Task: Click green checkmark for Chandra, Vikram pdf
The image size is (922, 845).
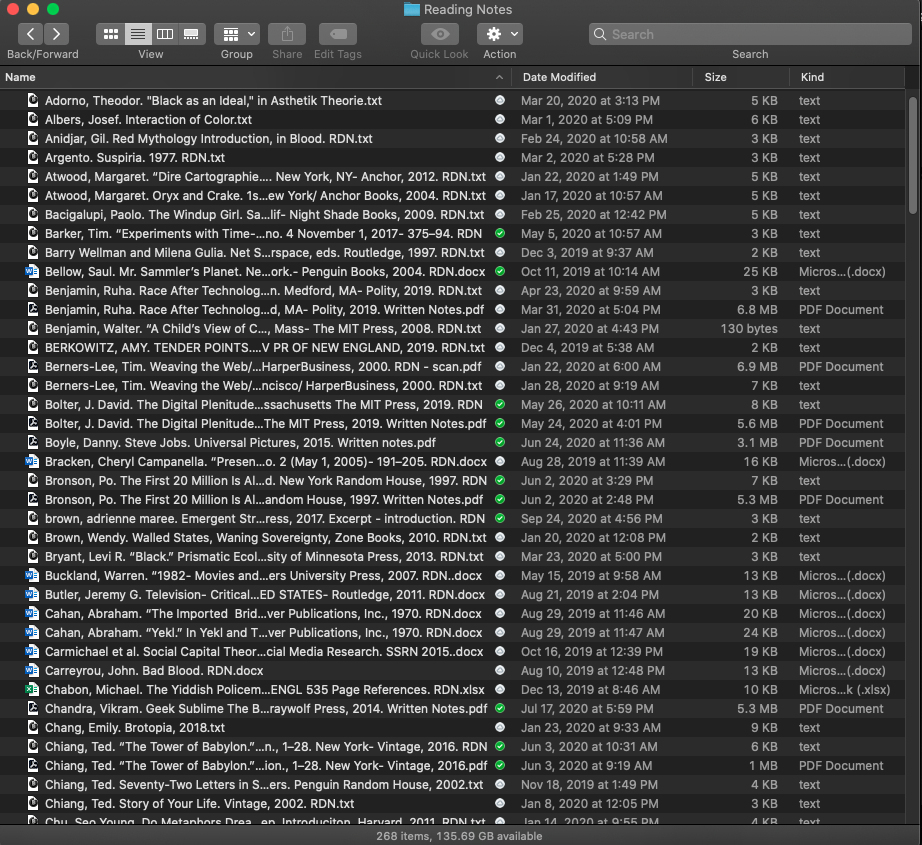Action: 500,709
